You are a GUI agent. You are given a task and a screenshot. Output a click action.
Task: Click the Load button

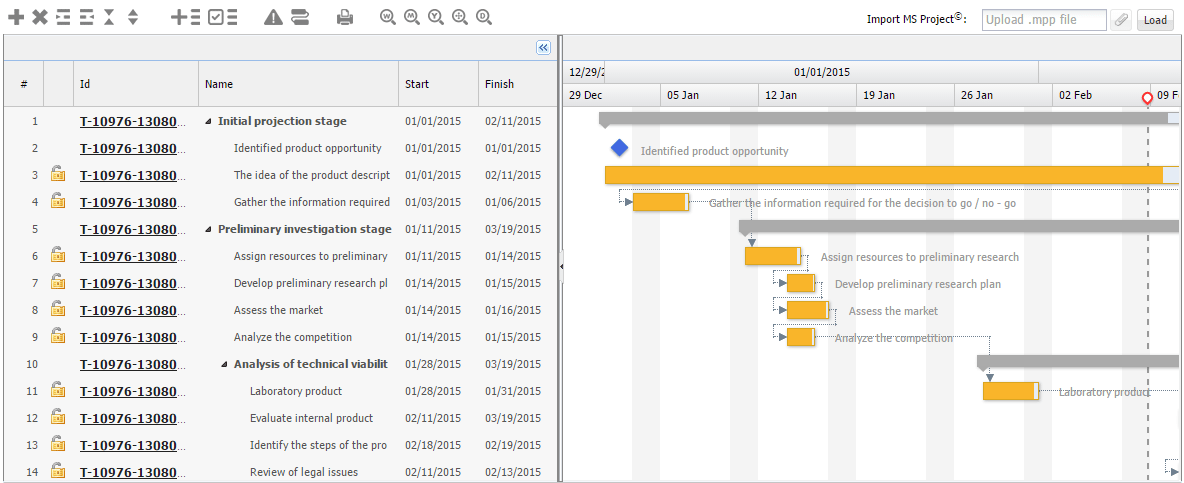click(x=1155, y=20)
